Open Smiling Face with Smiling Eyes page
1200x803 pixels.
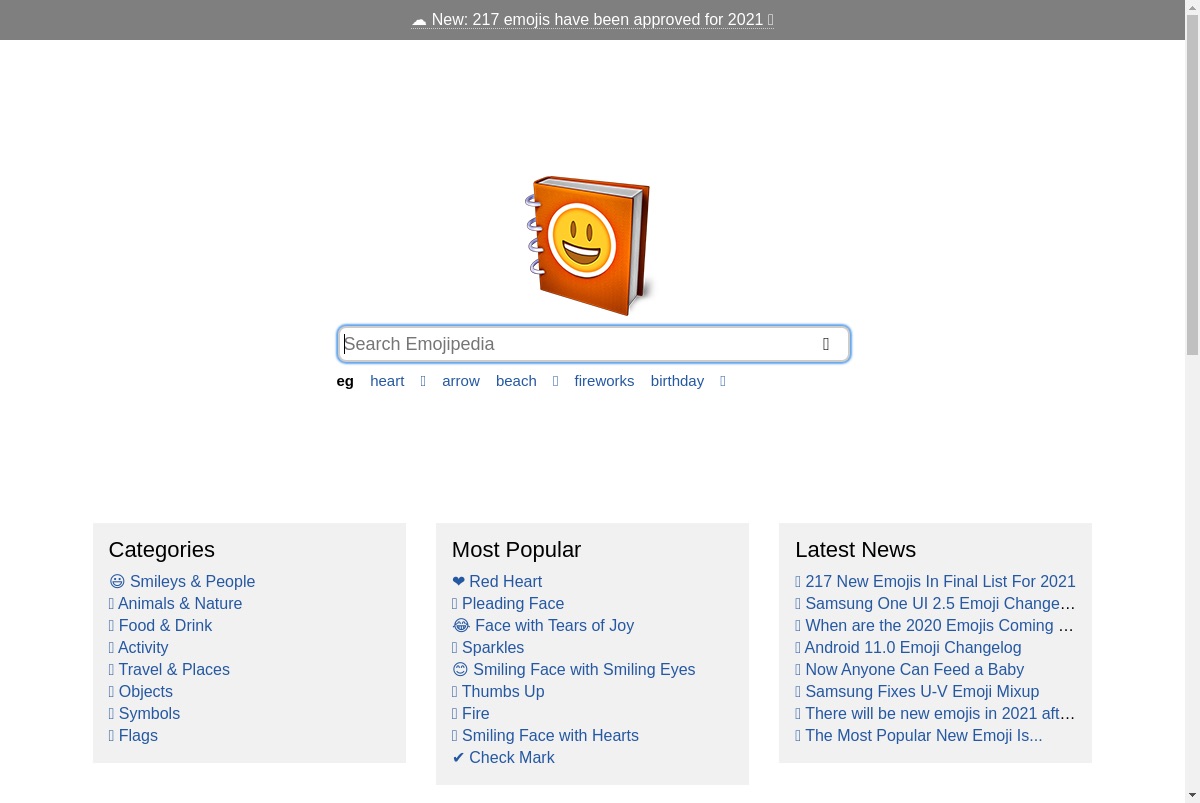coord(574,670)
